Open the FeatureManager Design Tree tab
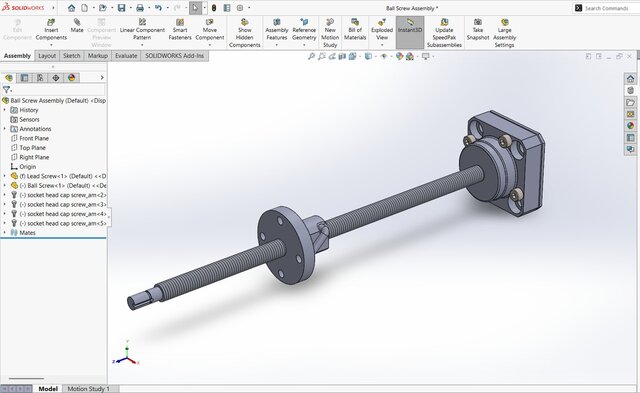 pyautogui.click(x=9, y=78)
